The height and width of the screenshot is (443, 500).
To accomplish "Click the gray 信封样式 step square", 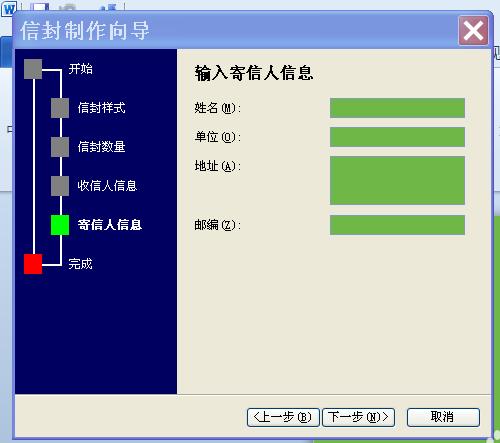I will 60,108.
